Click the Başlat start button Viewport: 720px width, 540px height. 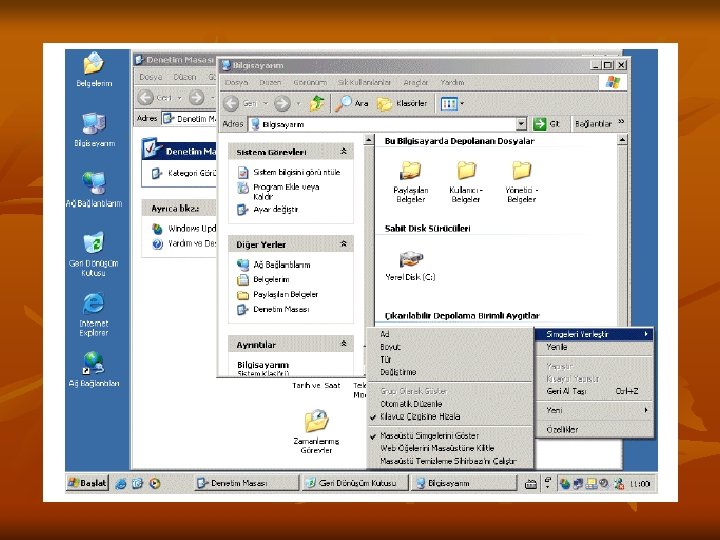click(87, 483)
